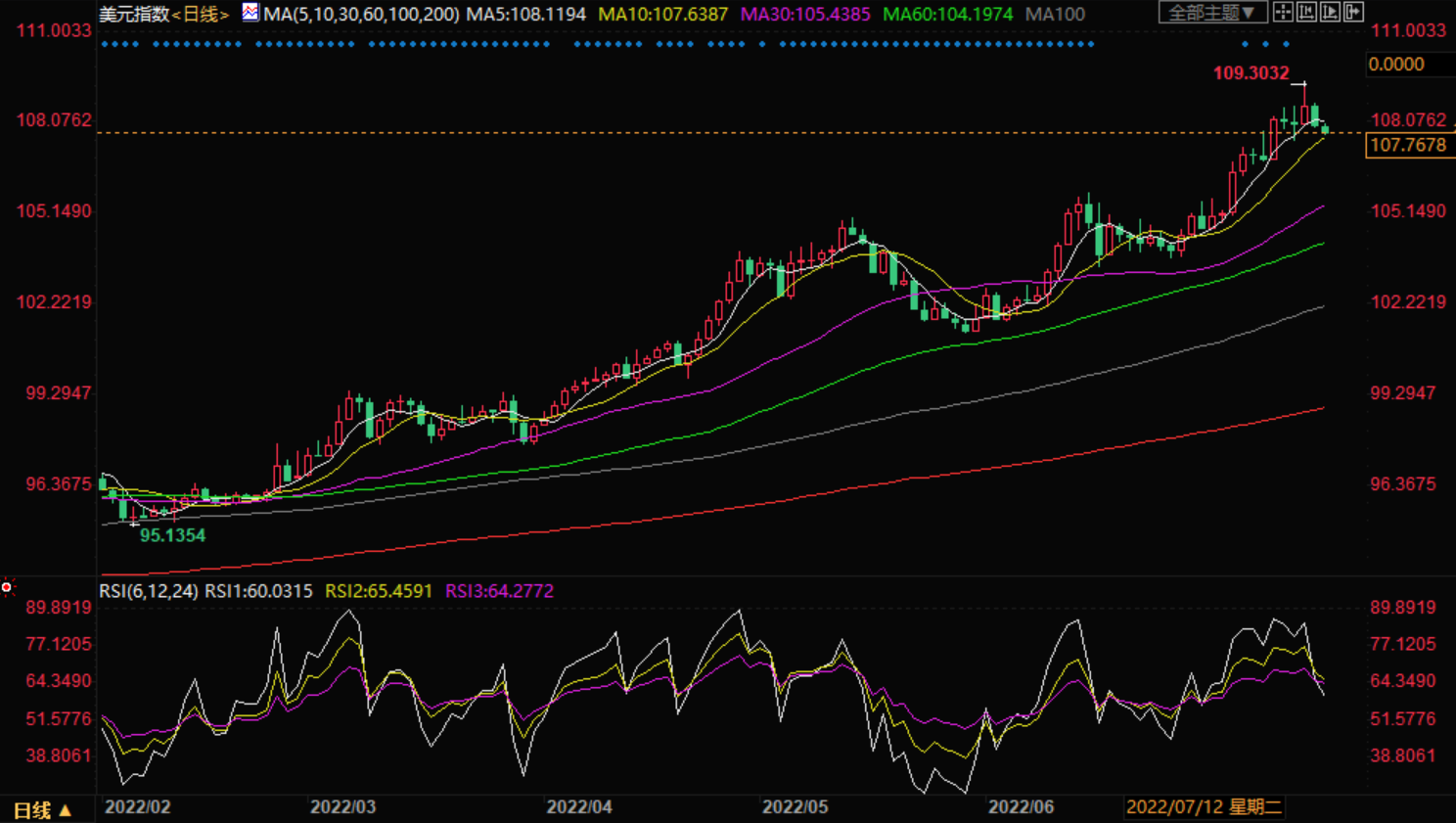Click the 2022/07/12 date marker on timeline
Image resolution: width=1456 pixels, height=823 pixels.
[x=1203, y=807]
